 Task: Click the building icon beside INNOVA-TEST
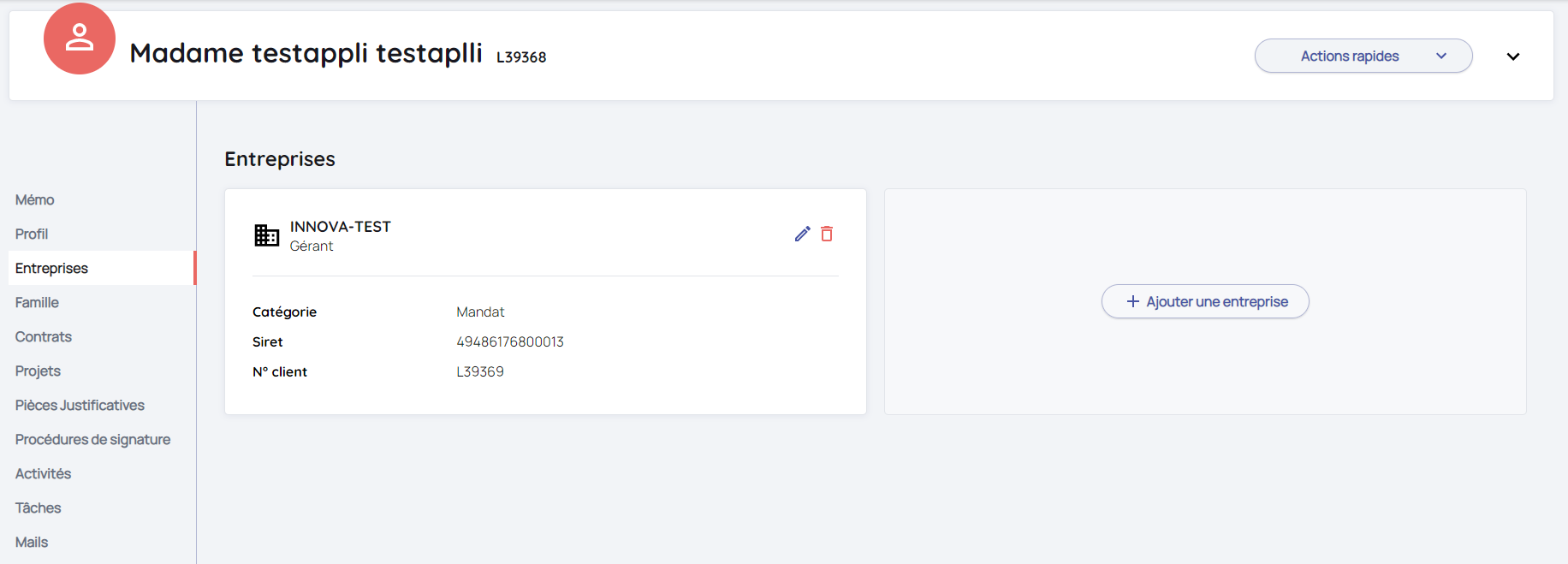(266, 235)
